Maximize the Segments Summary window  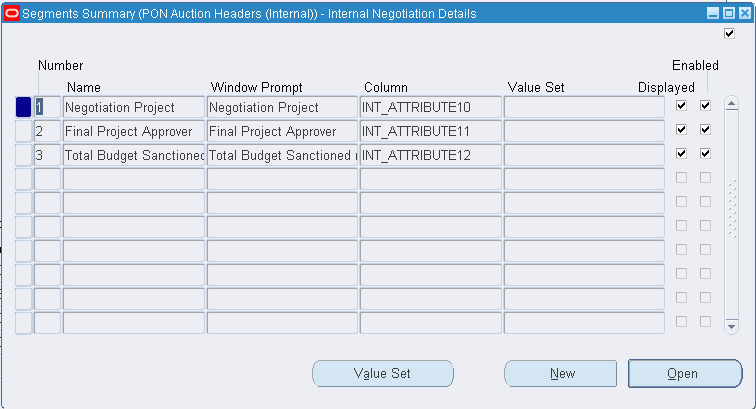coord(727,13)
